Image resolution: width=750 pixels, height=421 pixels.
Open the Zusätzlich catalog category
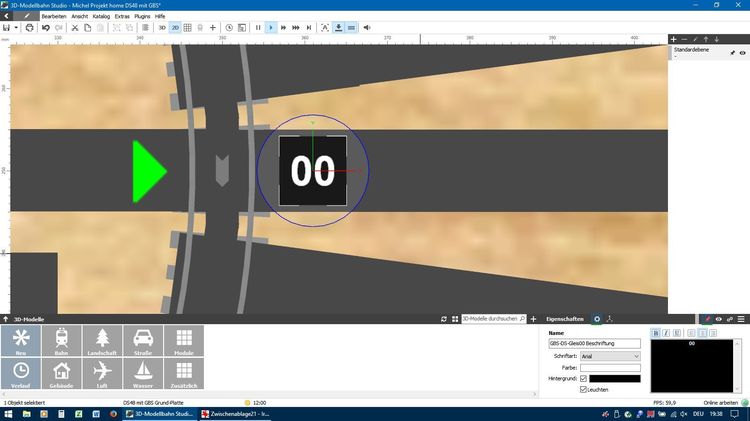[x=184, y=373]
